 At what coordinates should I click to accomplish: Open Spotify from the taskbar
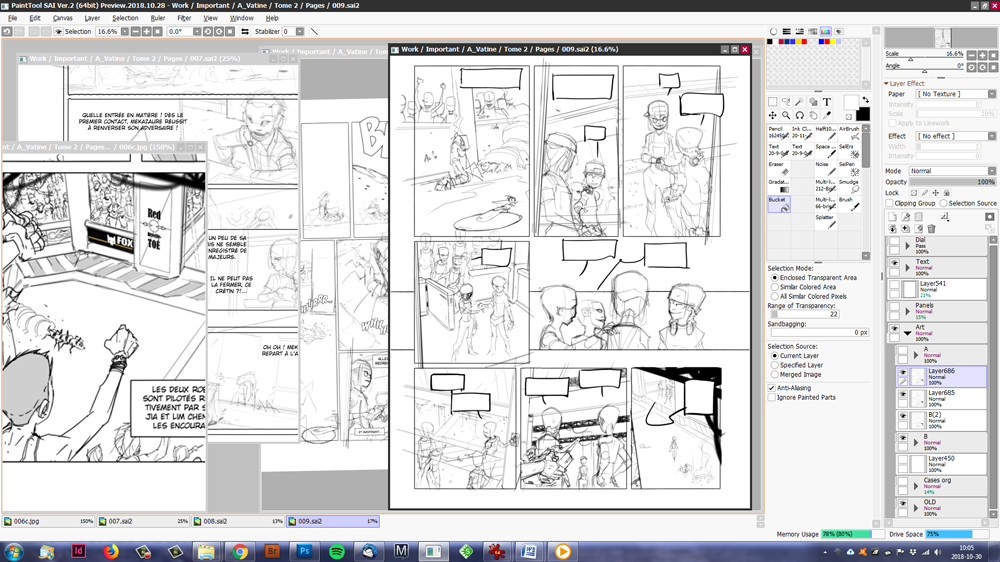tap(337, 551)
